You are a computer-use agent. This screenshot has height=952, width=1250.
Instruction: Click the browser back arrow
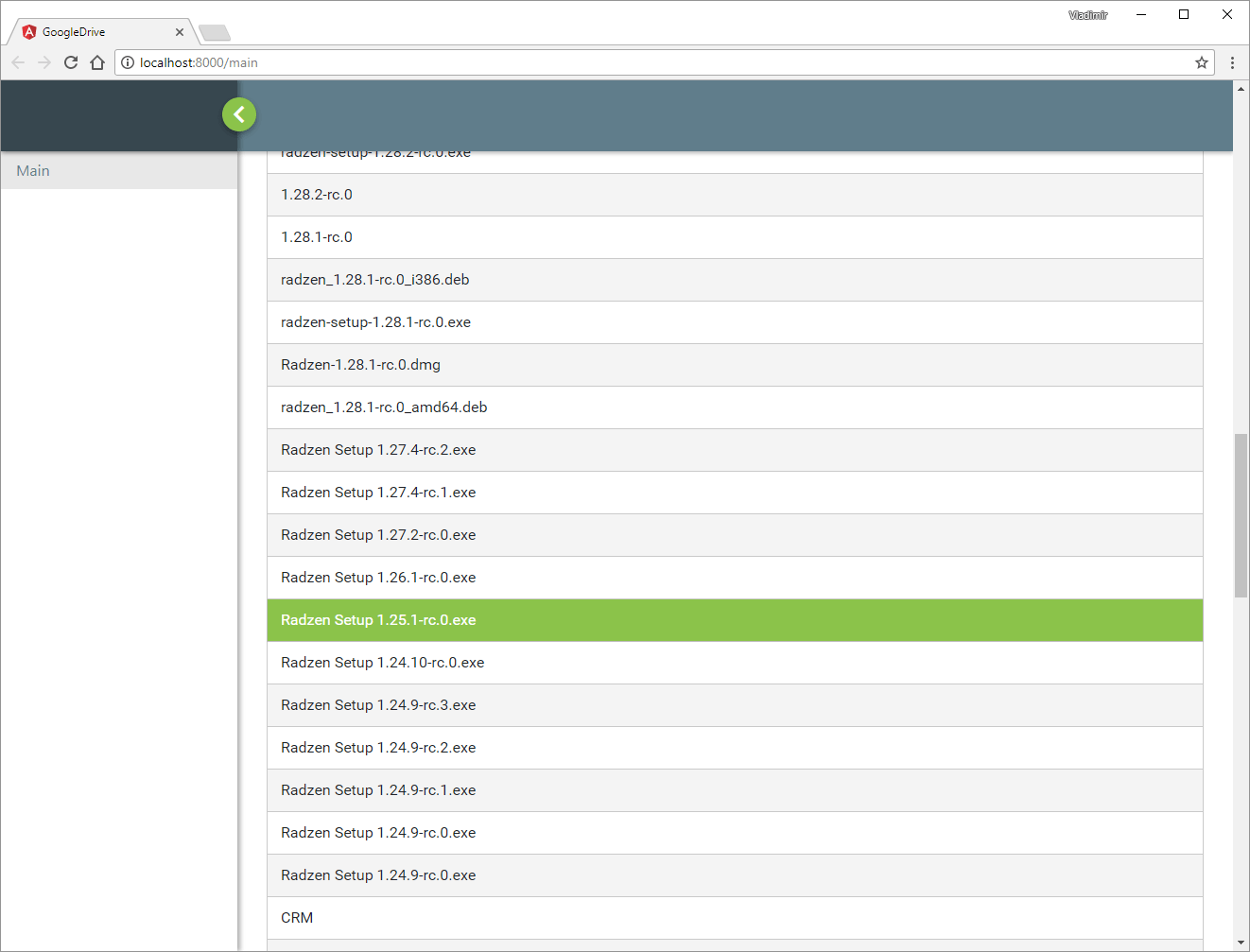18,62
